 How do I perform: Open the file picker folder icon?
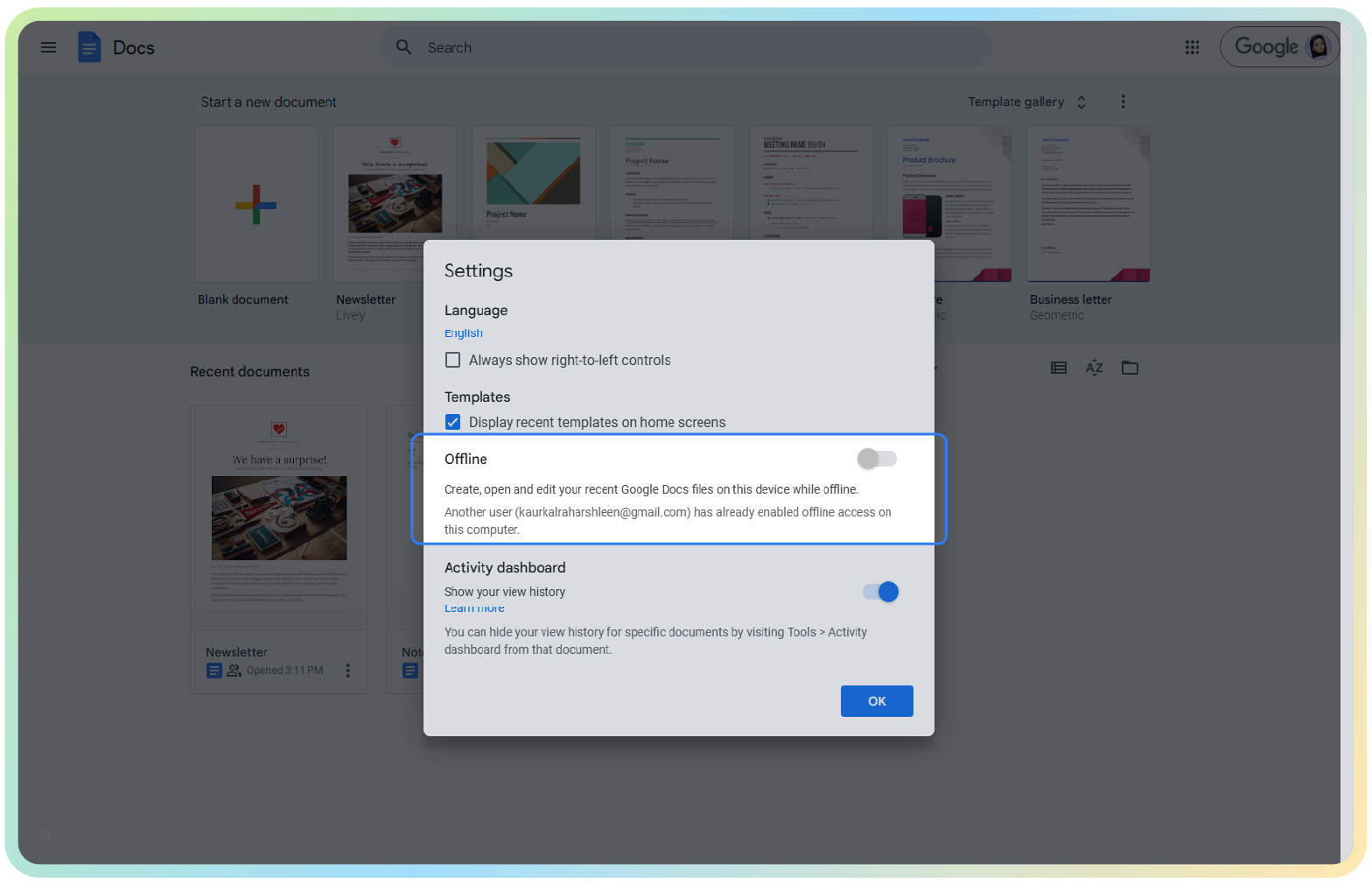1130,368
